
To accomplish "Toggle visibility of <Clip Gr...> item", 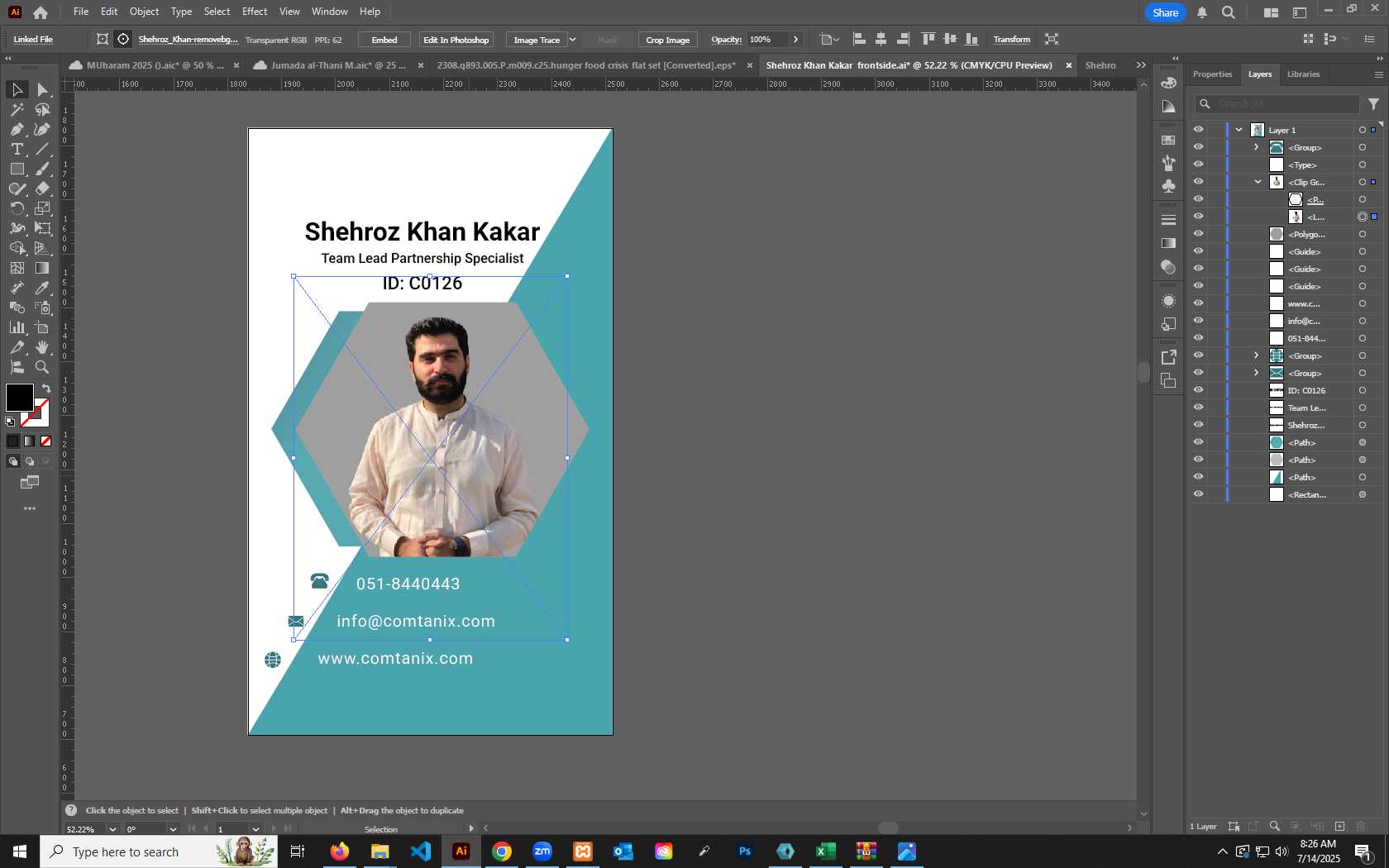I will tap(1198, 182).
